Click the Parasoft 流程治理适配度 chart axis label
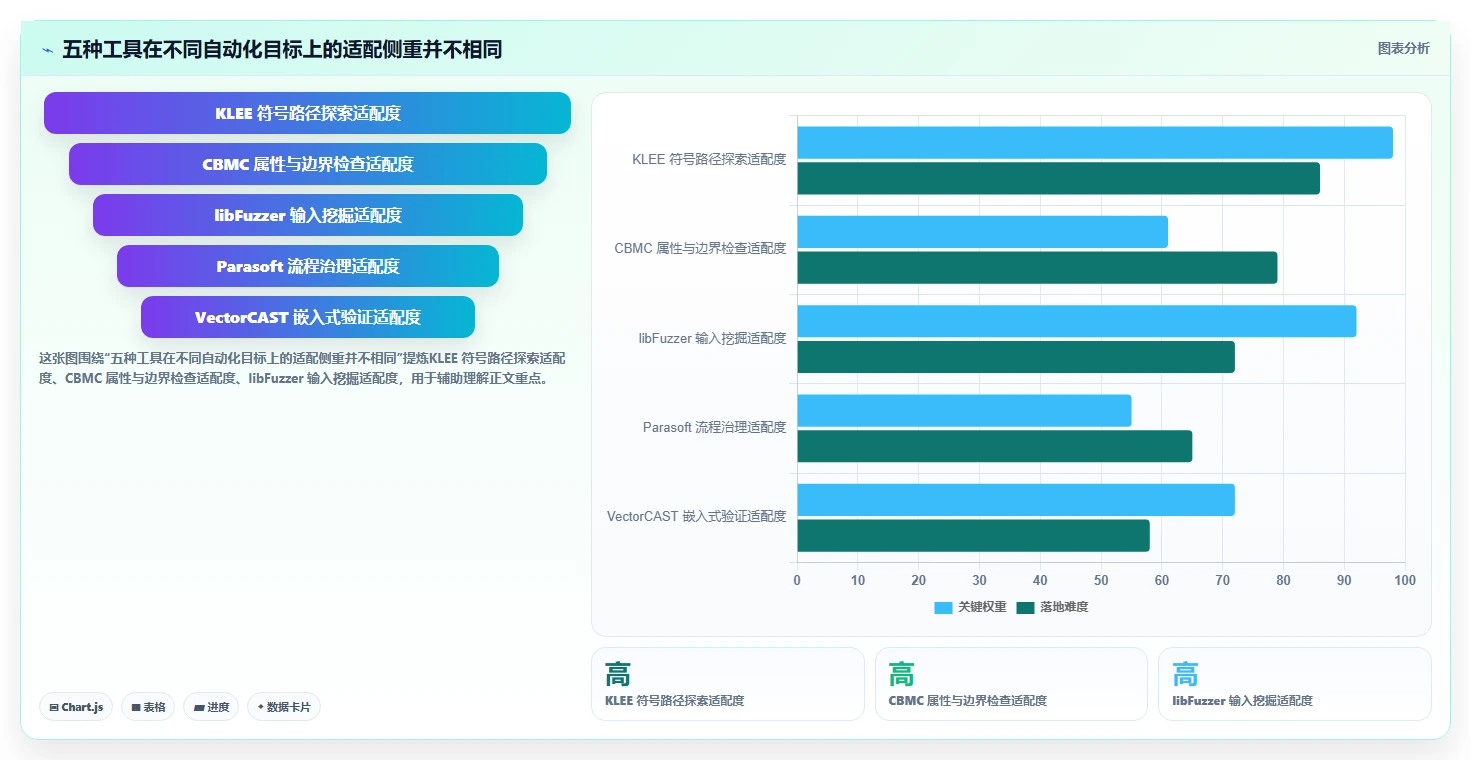 tap(714, 427)
